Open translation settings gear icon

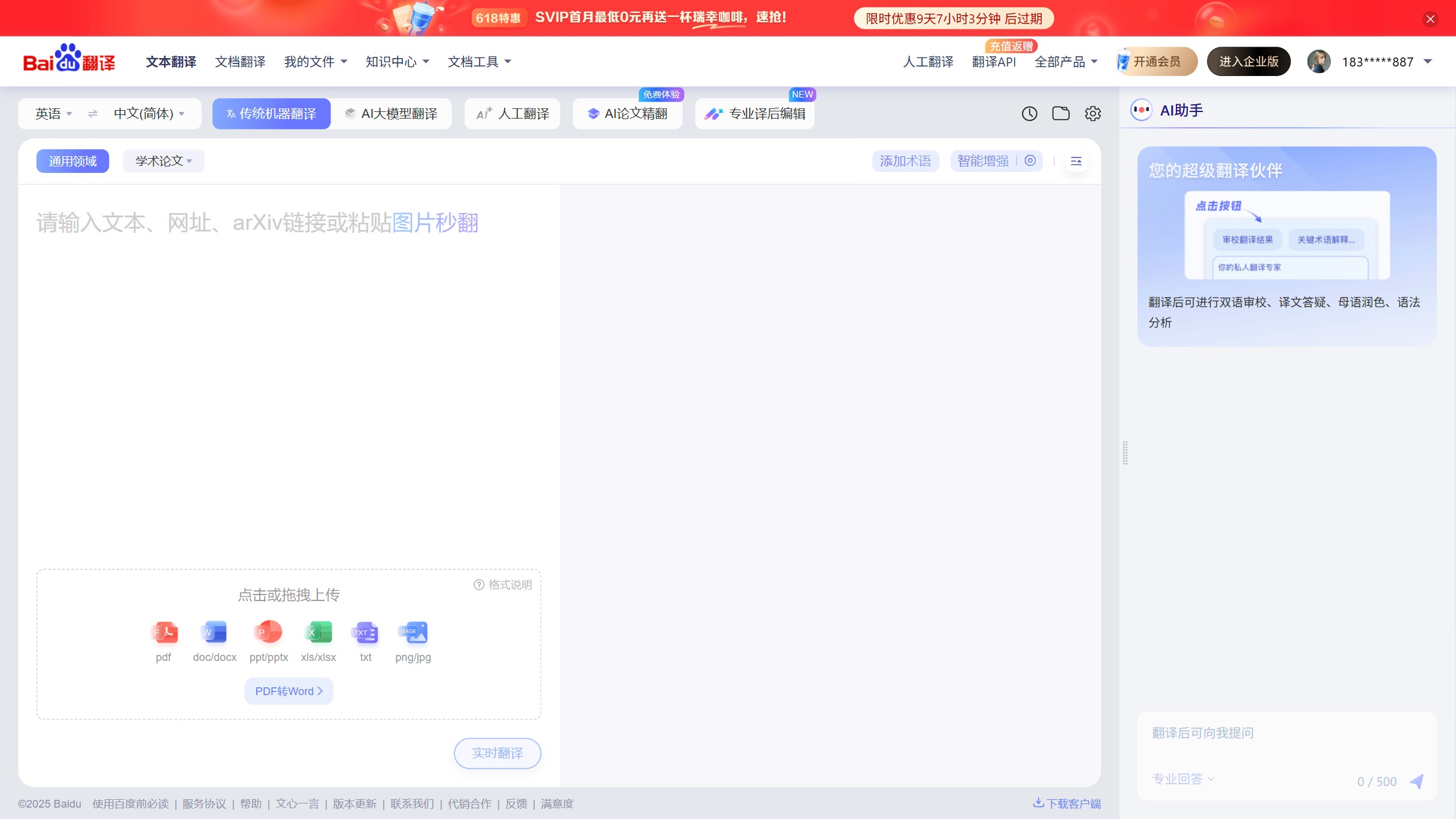pos(1093,114)
